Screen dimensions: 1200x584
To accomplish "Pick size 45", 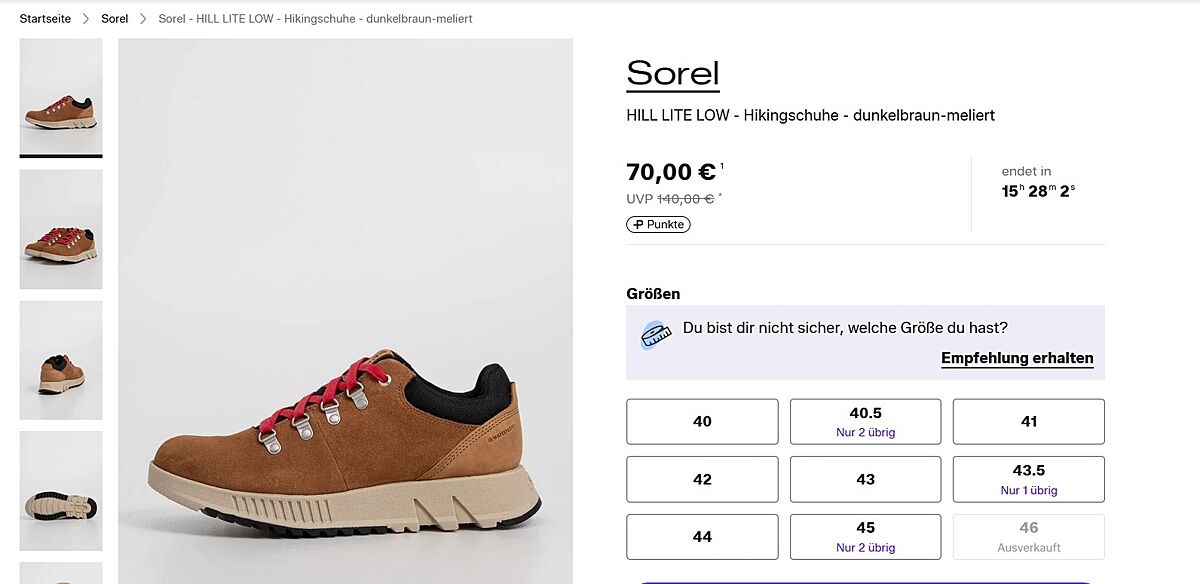I will point(865,537).
